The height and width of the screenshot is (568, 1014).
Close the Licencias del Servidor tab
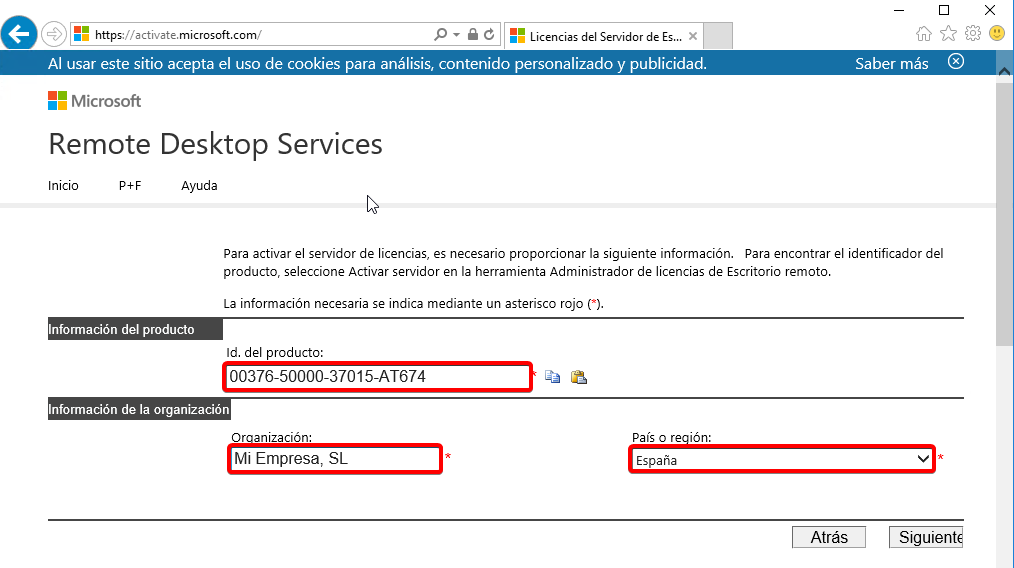click(693, 36)
